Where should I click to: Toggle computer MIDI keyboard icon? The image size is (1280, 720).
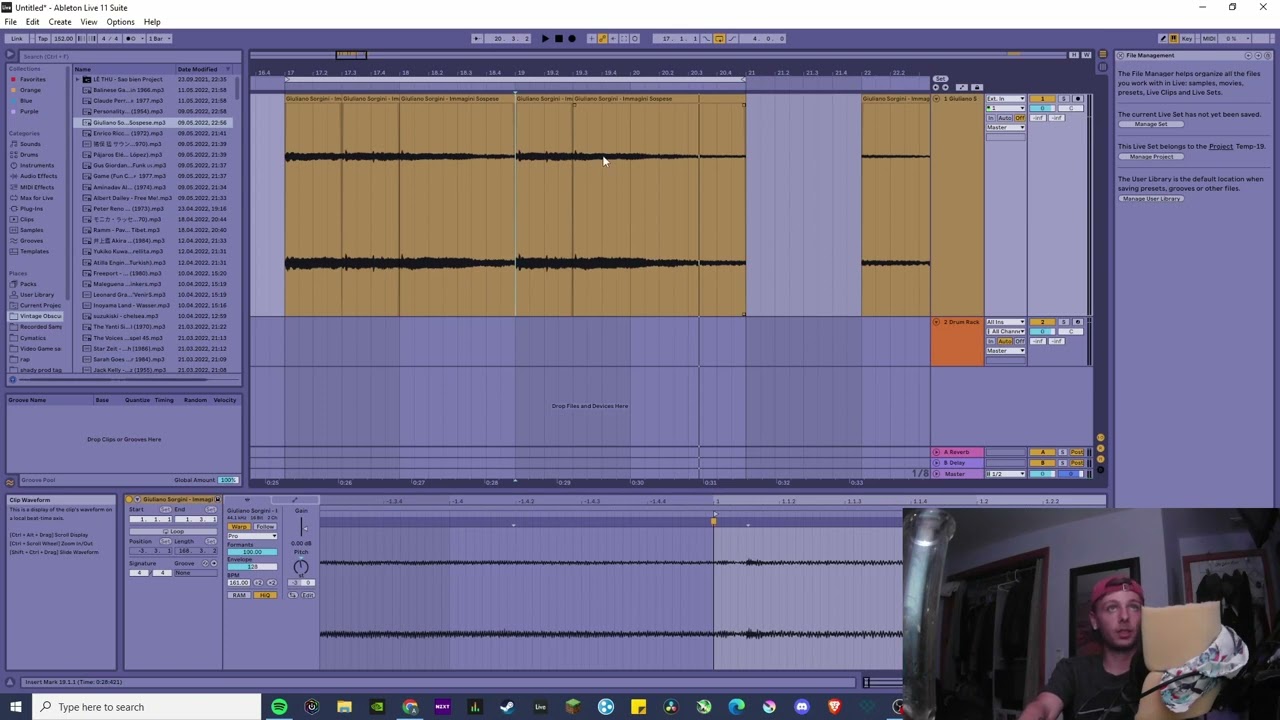coord(1173,38)
